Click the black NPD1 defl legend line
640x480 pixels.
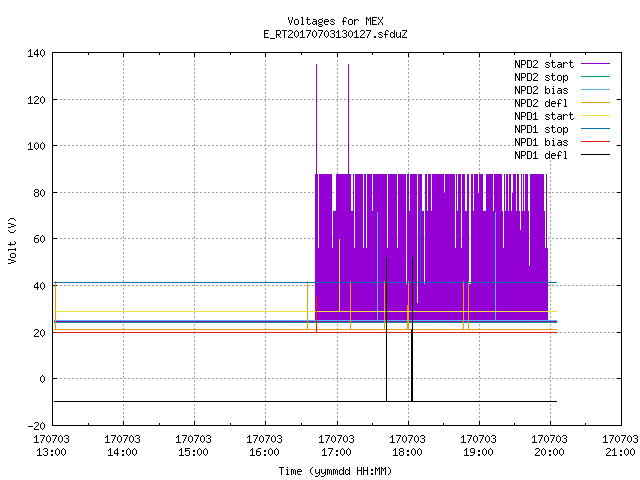(x=596, y=155)
